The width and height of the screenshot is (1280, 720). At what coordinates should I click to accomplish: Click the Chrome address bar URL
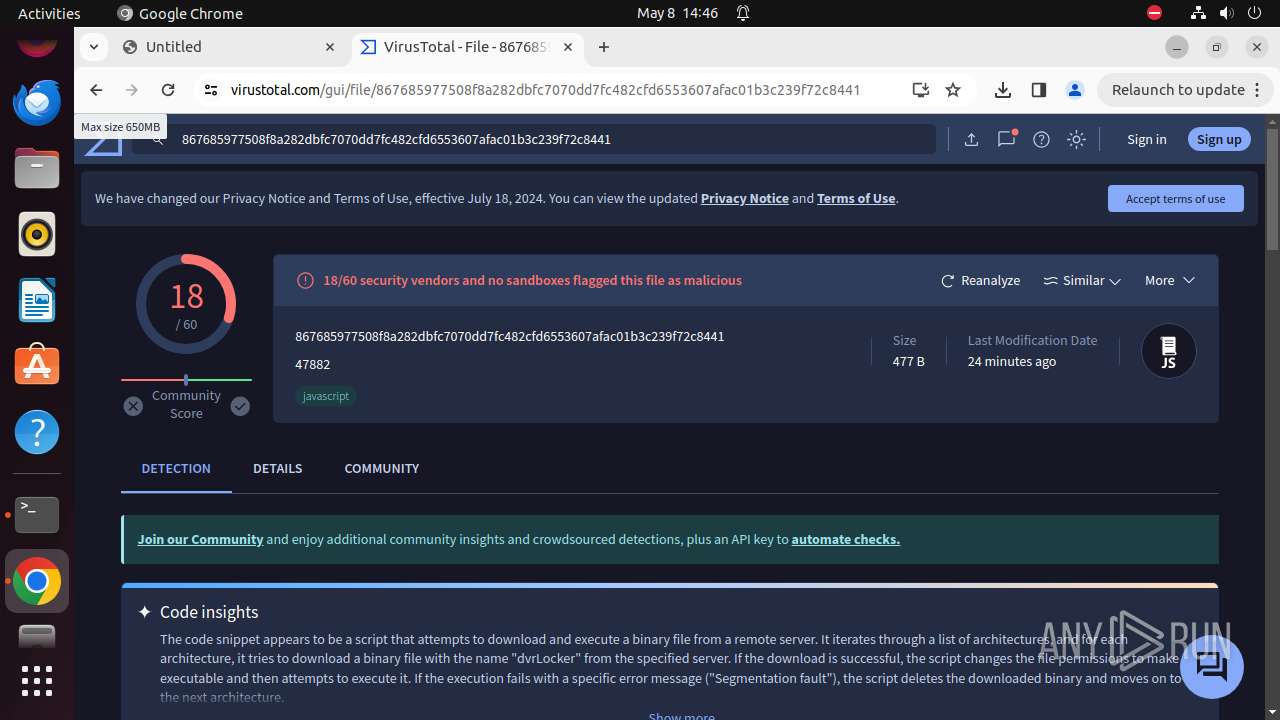545,90
